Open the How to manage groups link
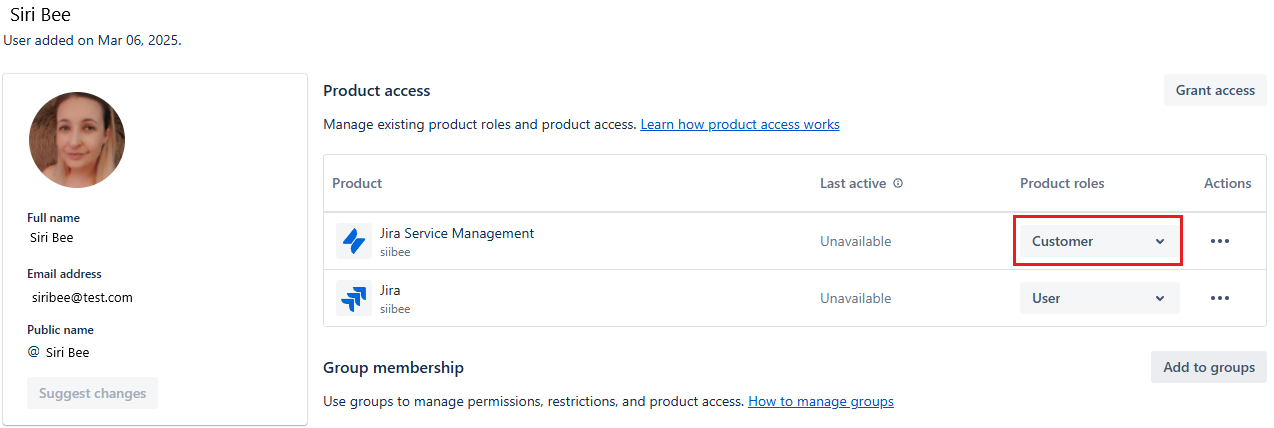 tap(821, 401)
